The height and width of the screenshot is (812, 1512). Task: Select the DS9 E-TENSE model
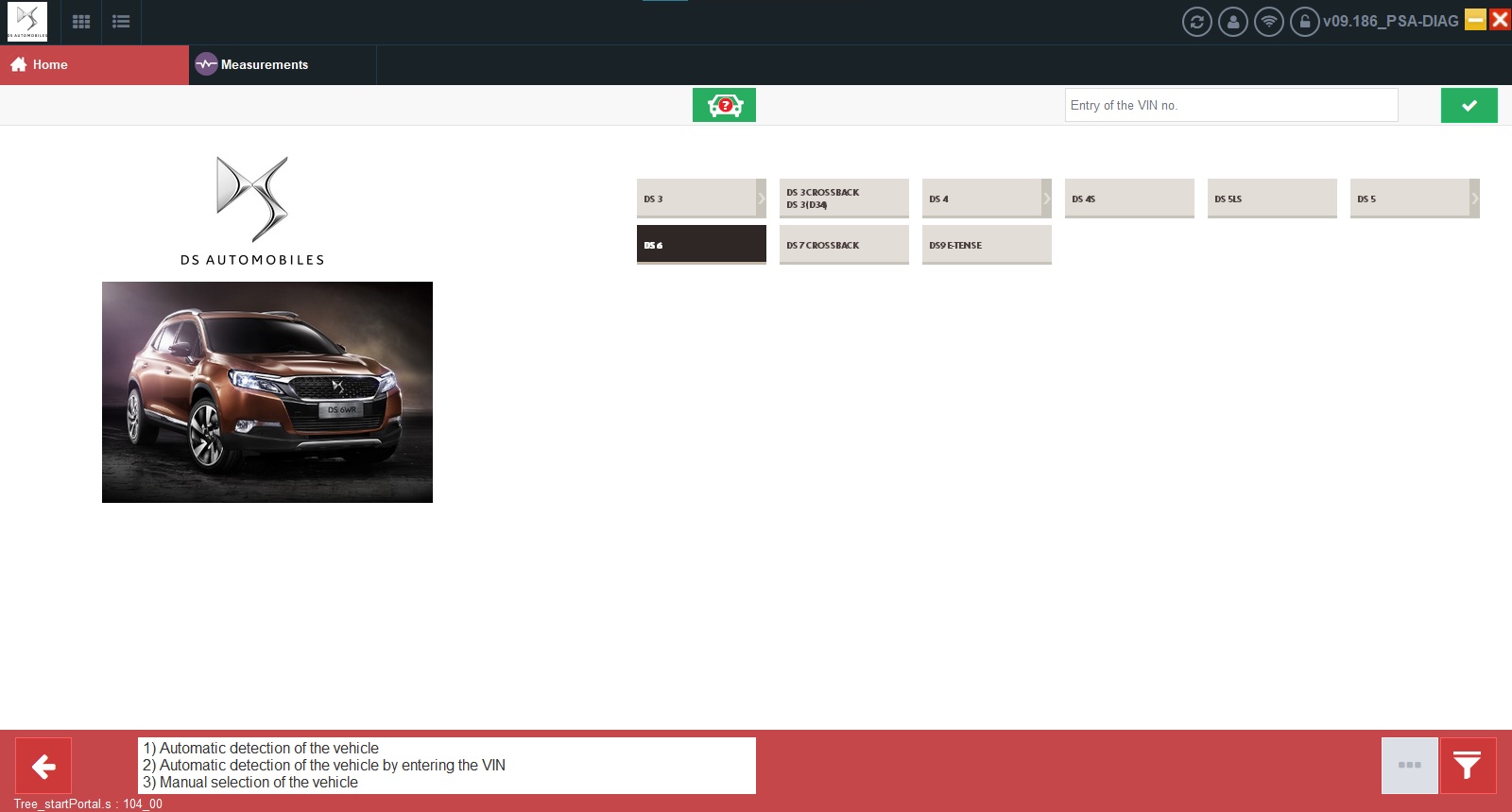987,245
